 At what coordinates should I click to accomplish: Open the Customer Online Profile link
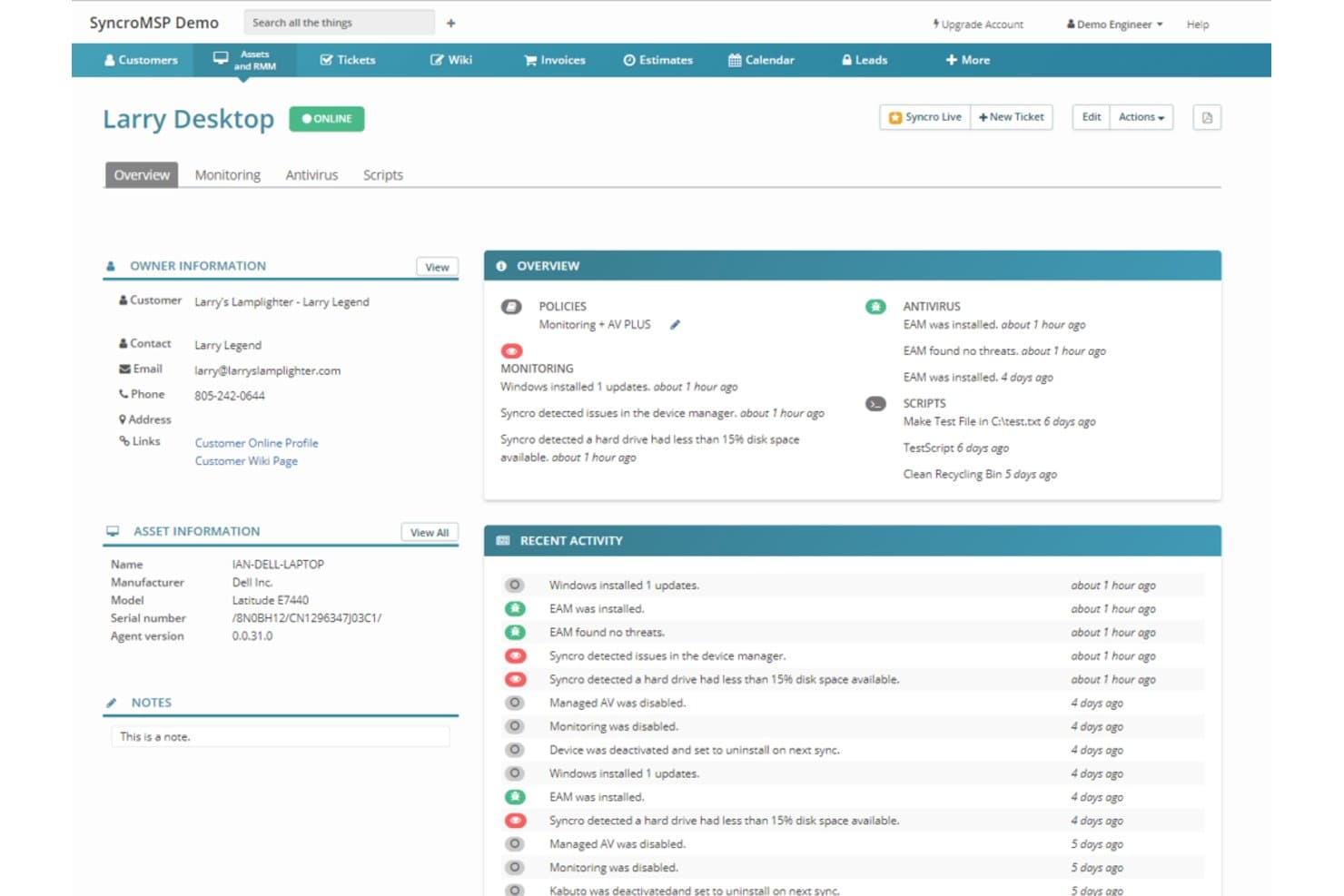pyautogui.click(x=257, y=443)
